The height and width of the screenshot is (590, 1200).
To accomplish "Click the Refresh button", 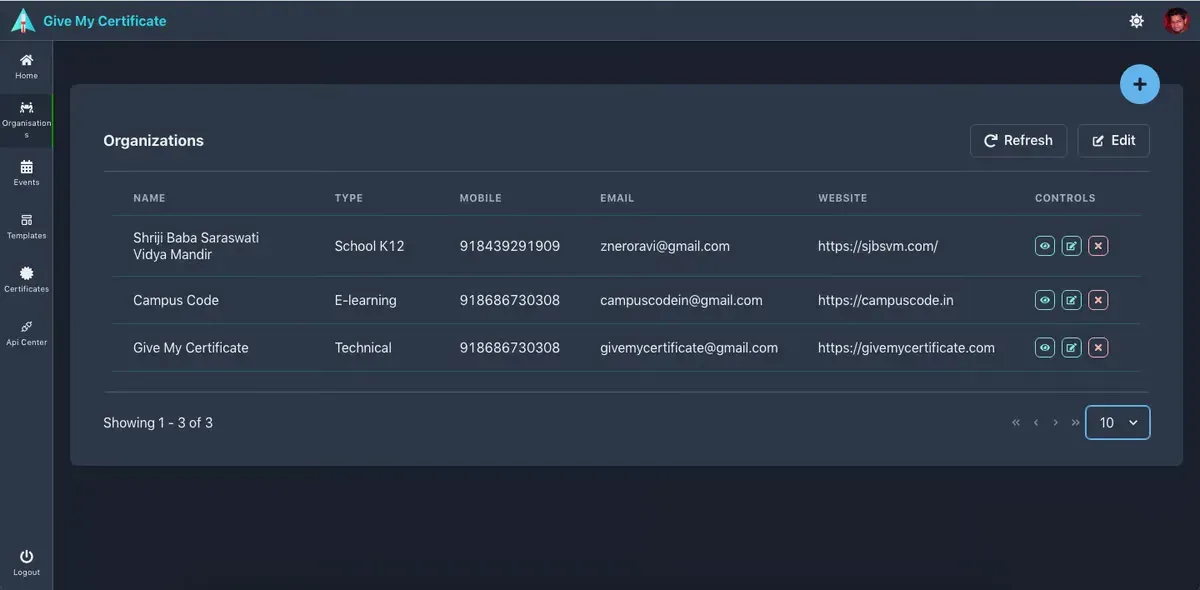I will [x=1018, y=141].
